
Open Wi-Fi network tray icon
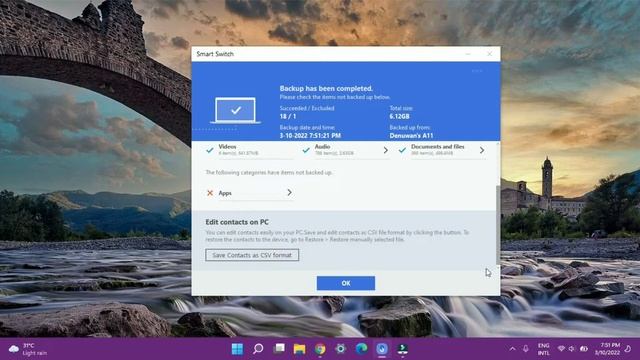[x=562, y=349]
